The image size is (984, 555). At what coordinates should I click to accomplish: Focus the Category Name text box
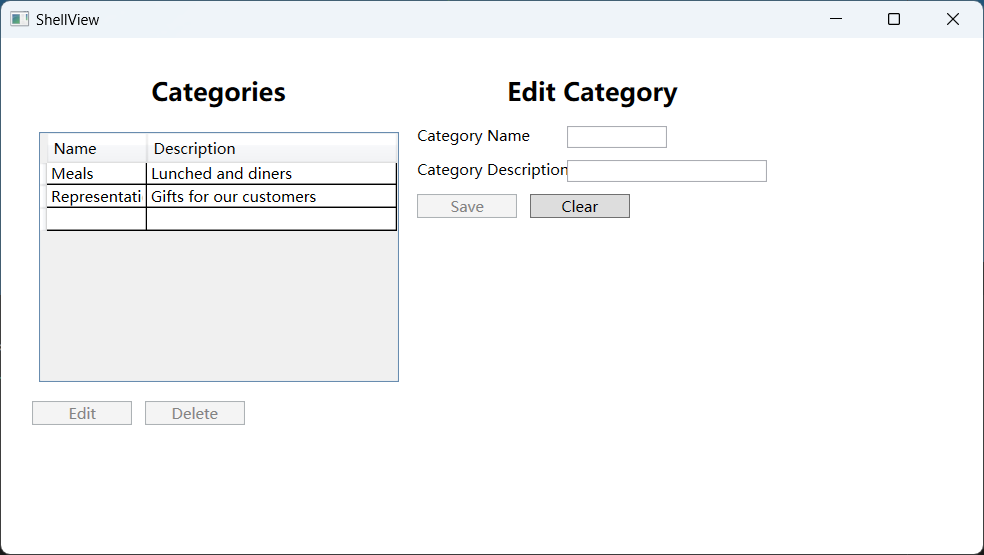pos(616,137)
